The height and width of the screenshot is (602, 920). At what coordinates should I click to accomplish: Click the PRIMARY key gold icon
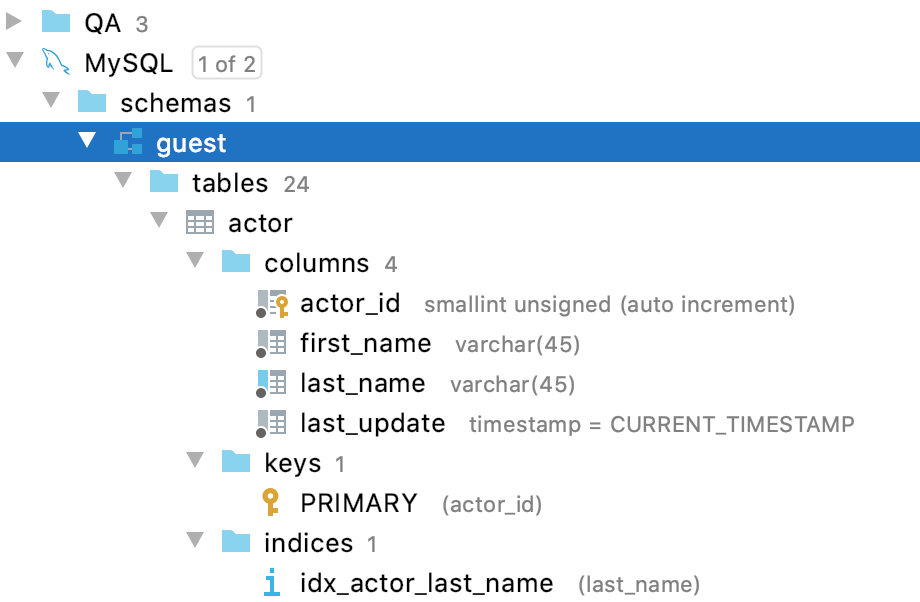[x=271, y=503]
